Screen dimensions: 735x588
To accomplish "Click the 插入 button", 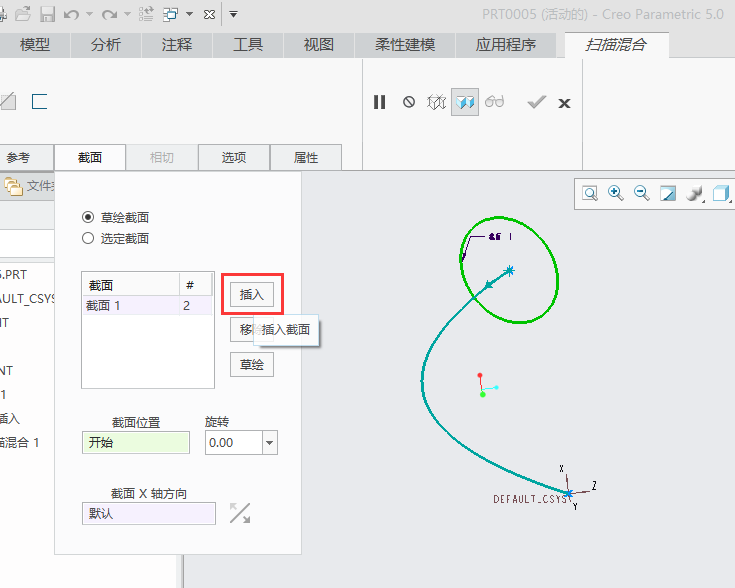I will click(x=252, y=294).
